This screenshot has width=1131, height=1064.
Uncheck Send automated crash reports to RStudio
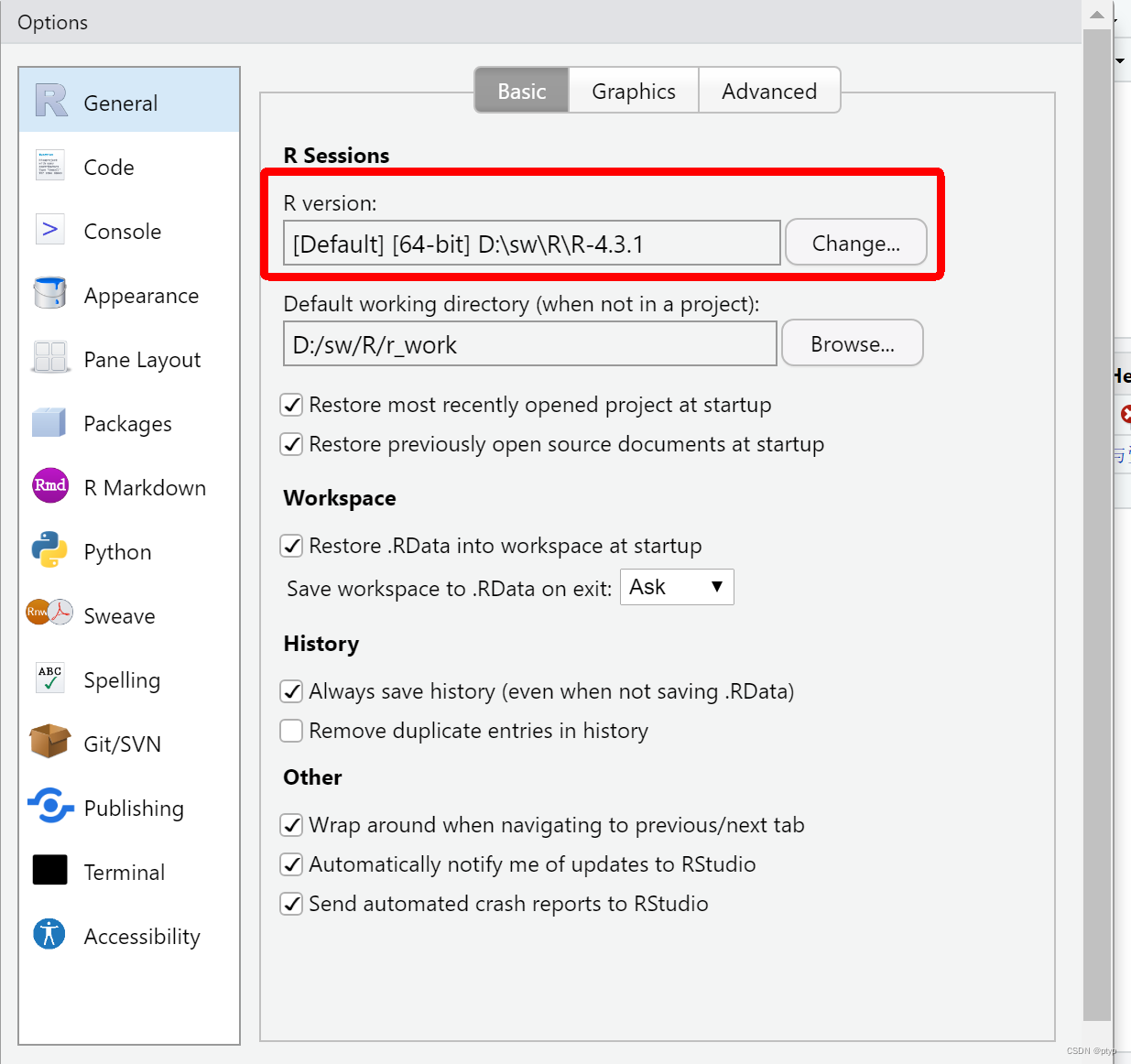[x=291, y=904]
